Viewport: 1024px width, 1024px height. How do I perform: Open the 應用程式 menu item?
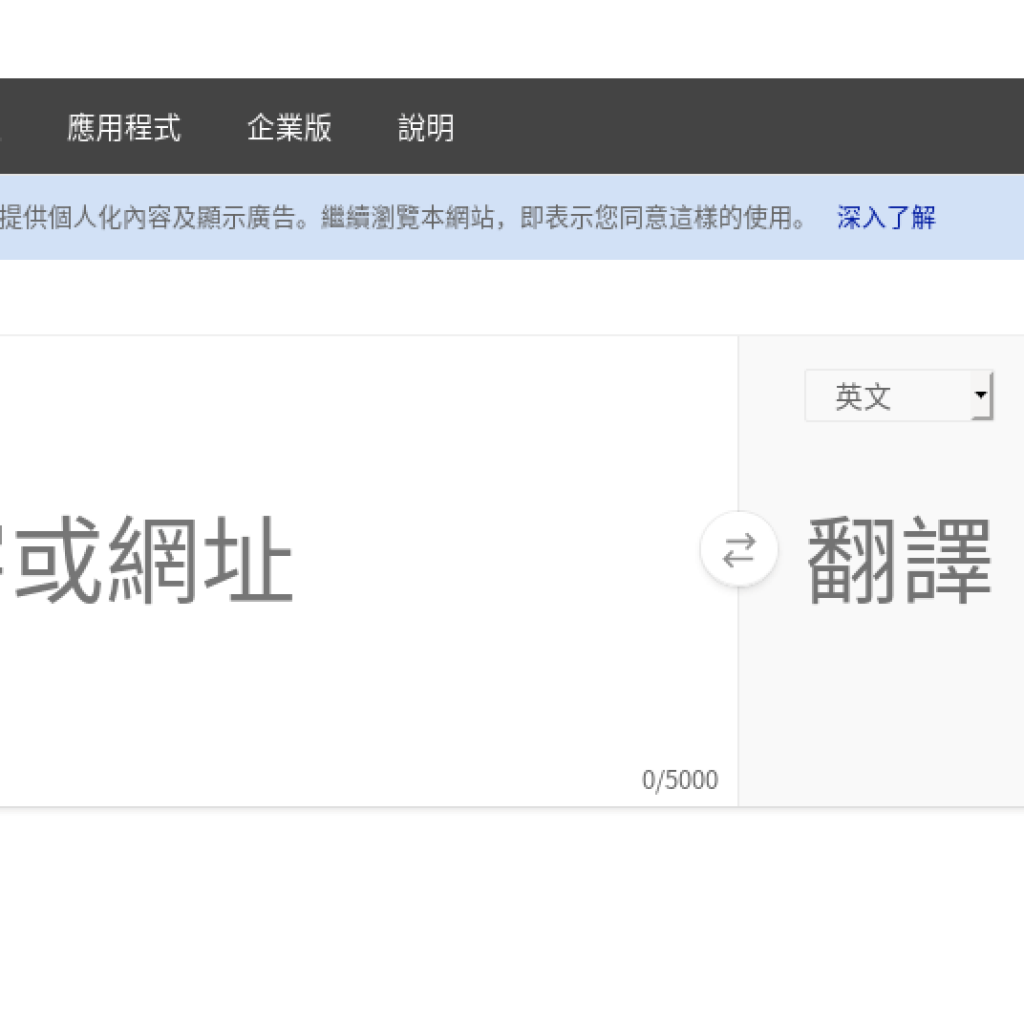(x=124, y=129)
